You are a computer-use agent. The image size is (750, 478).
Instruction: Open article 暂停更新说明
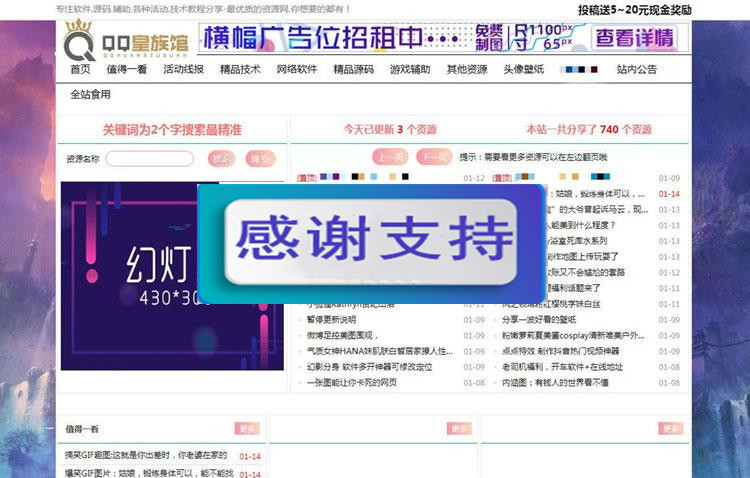[x=331, y=320]
